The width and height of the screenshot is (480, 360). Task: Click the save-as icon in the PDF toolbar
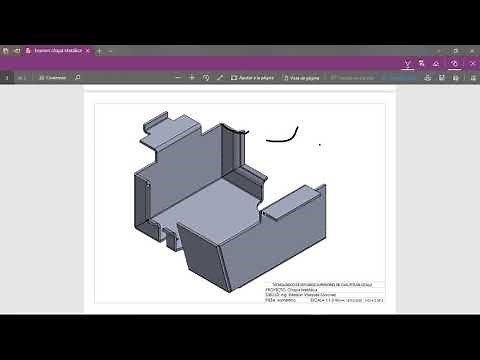point(456,78)
